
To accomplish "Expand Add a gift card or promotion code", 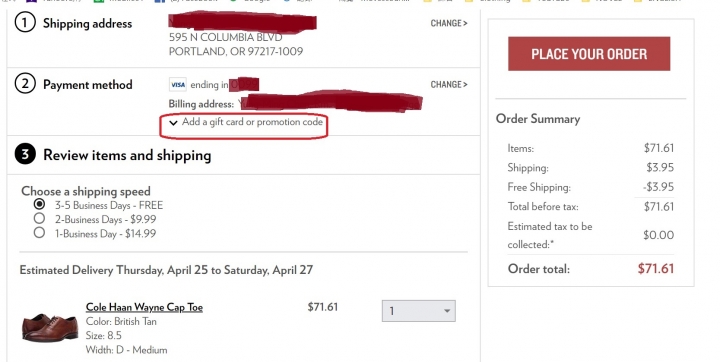I will point(246,122).
